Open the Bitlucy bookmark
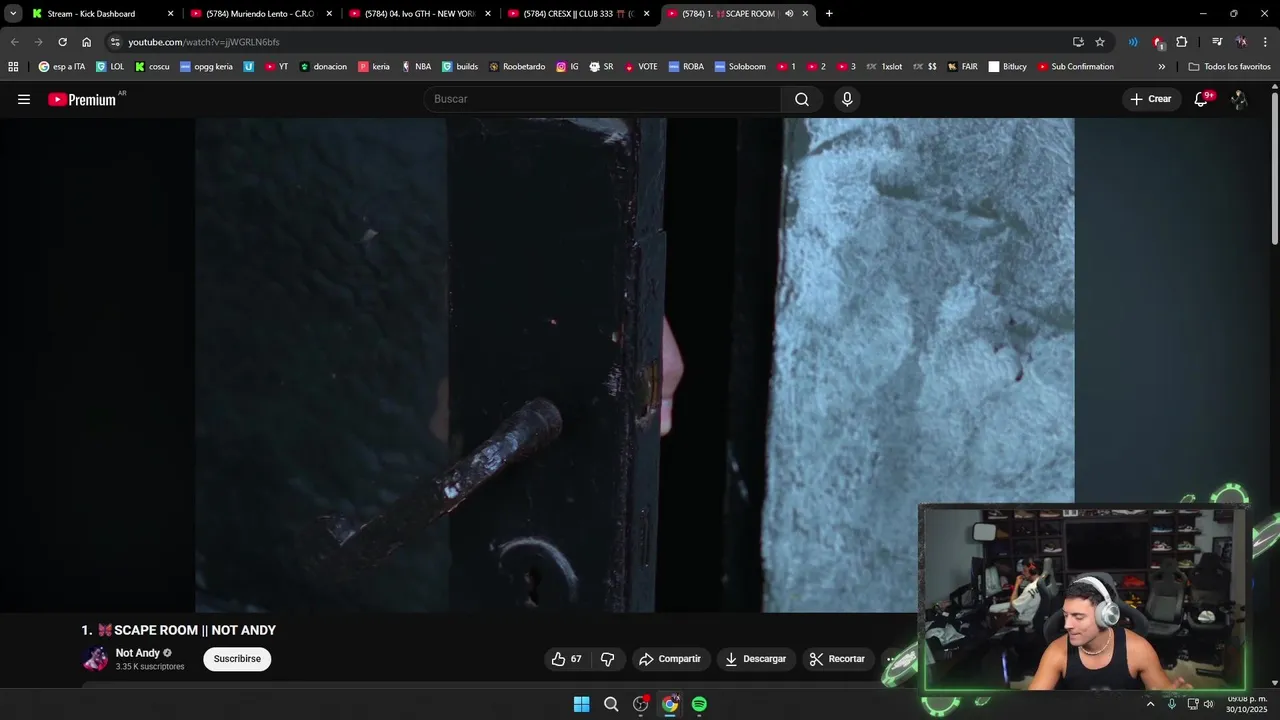 [1008, 67]
